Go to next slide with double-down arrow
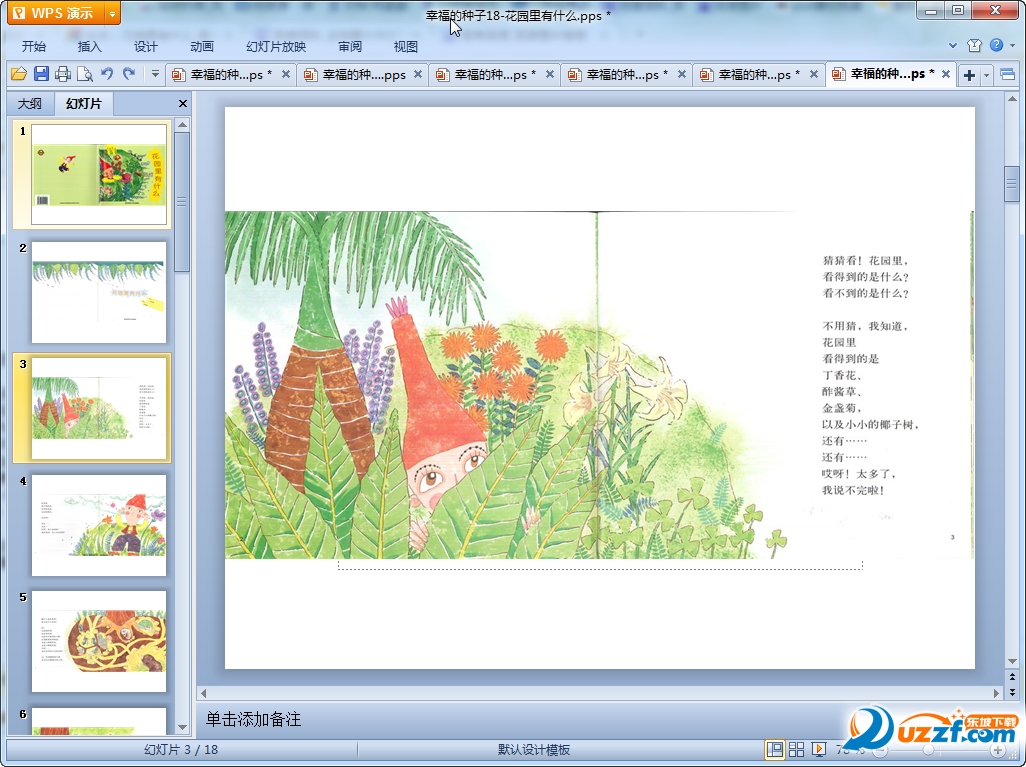The image size is (1026, 767). [1012, 691]
